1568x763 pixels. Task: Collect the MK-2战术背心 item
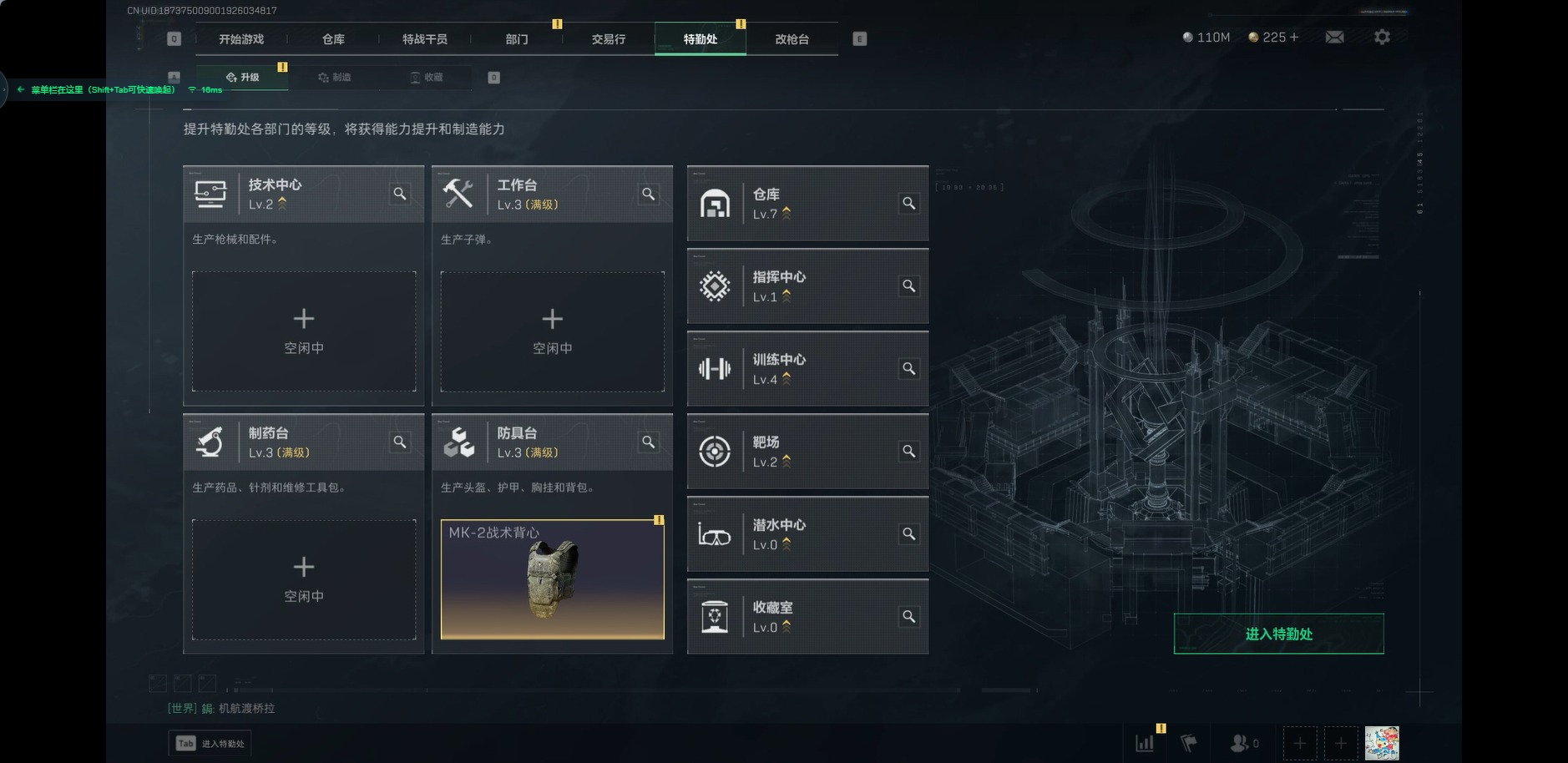click(x=553, y=579)
